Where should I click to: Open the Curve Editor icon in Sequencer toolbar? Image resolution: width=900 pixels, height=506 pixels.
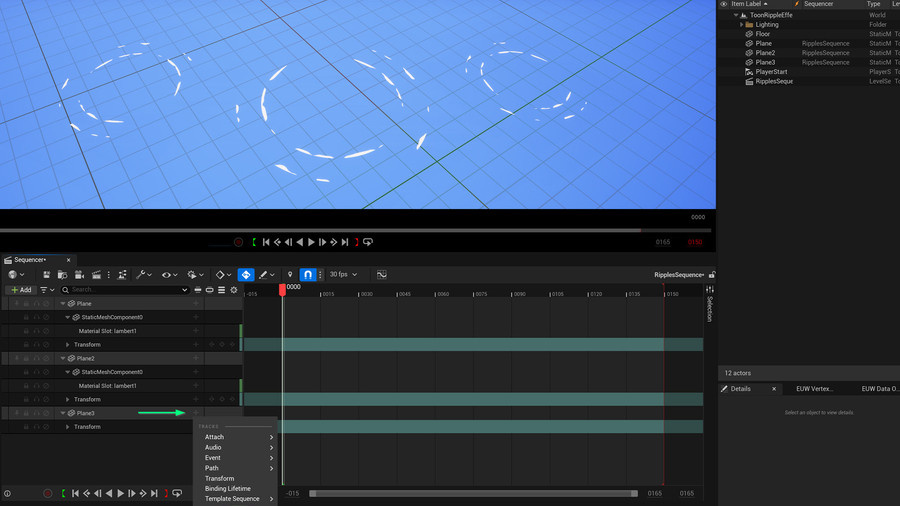(382, 275)
